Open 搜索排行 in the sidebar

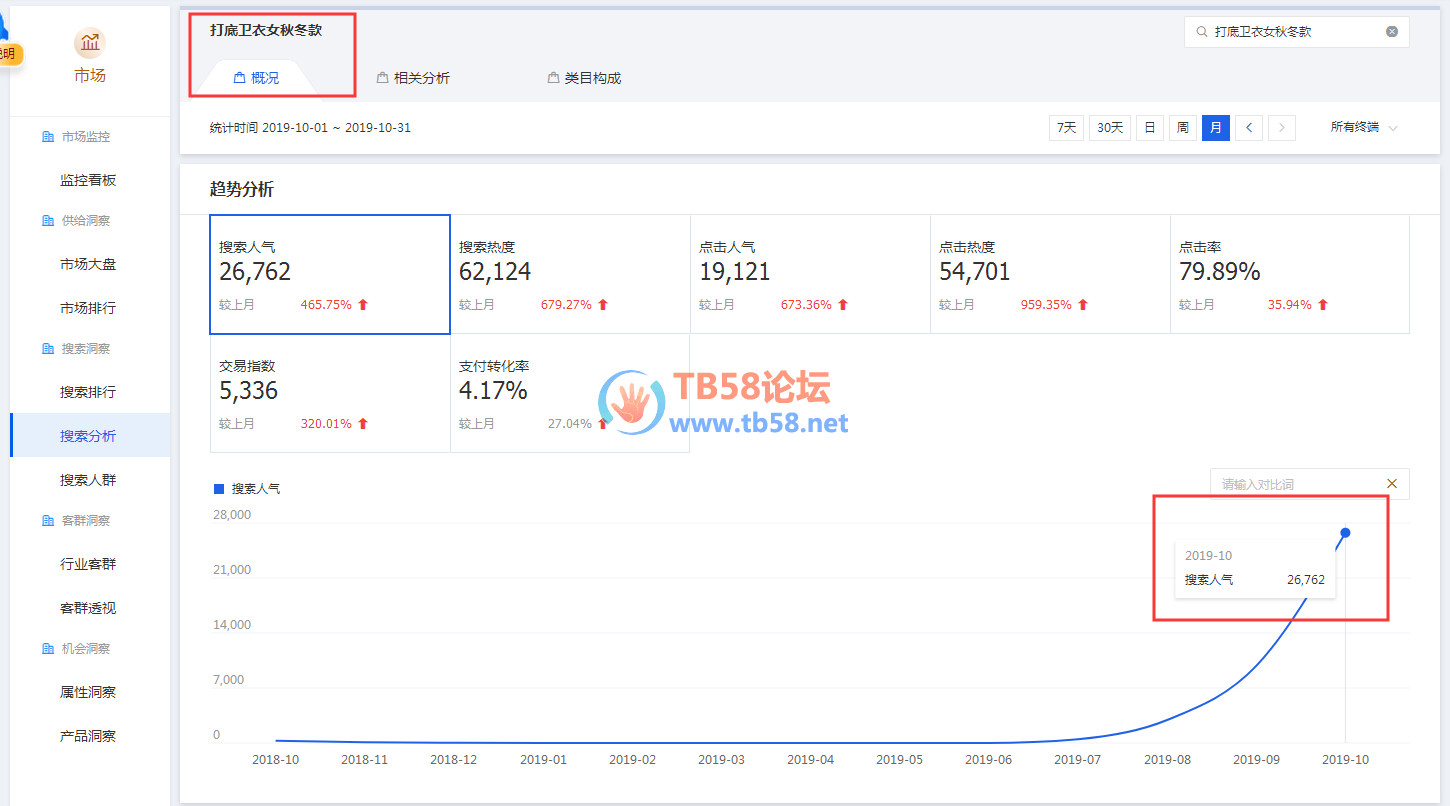pyautogui.click(x=88, y=392)
